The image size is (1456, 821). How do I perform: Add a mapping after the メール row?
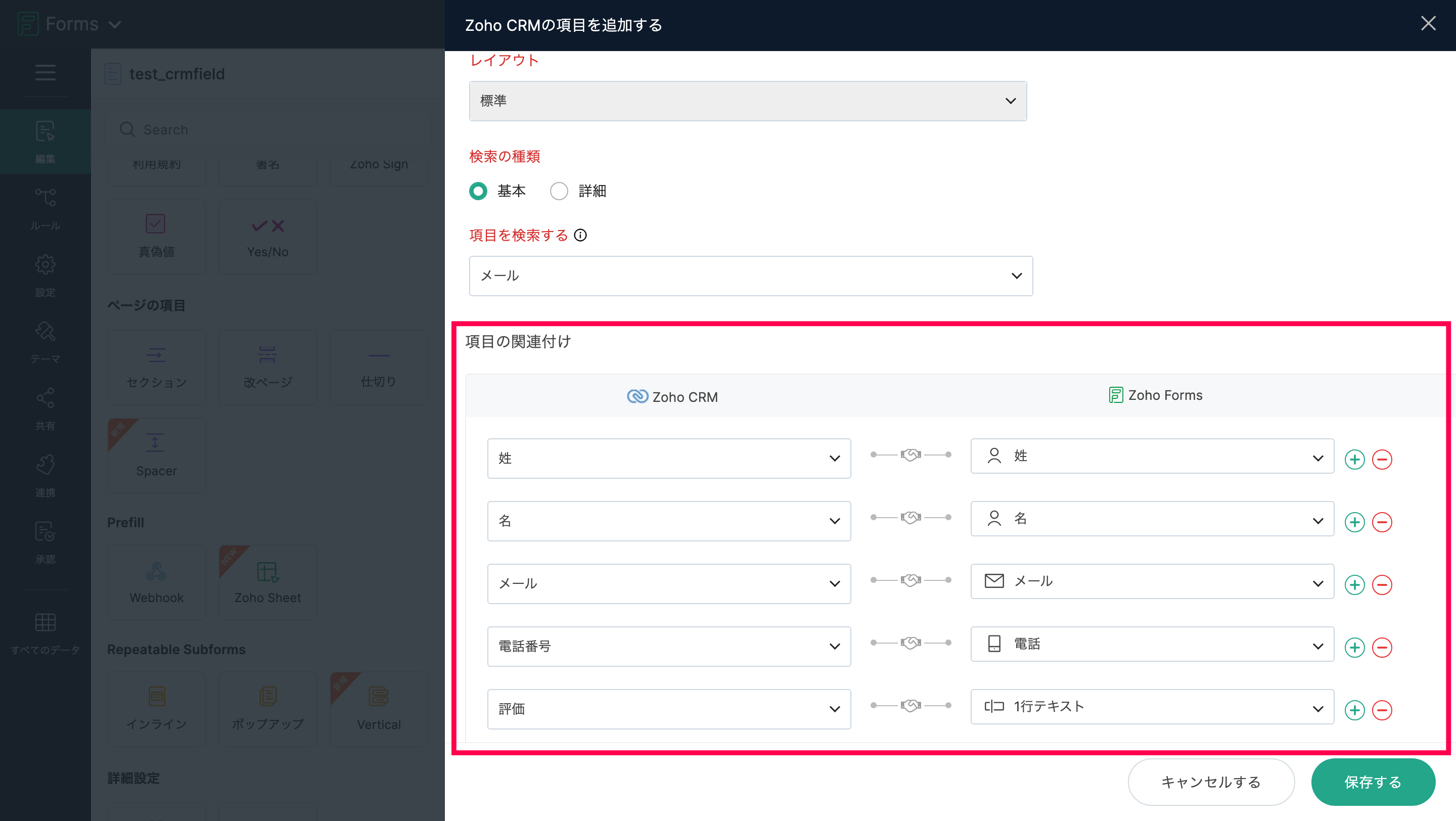[1354, 585]
